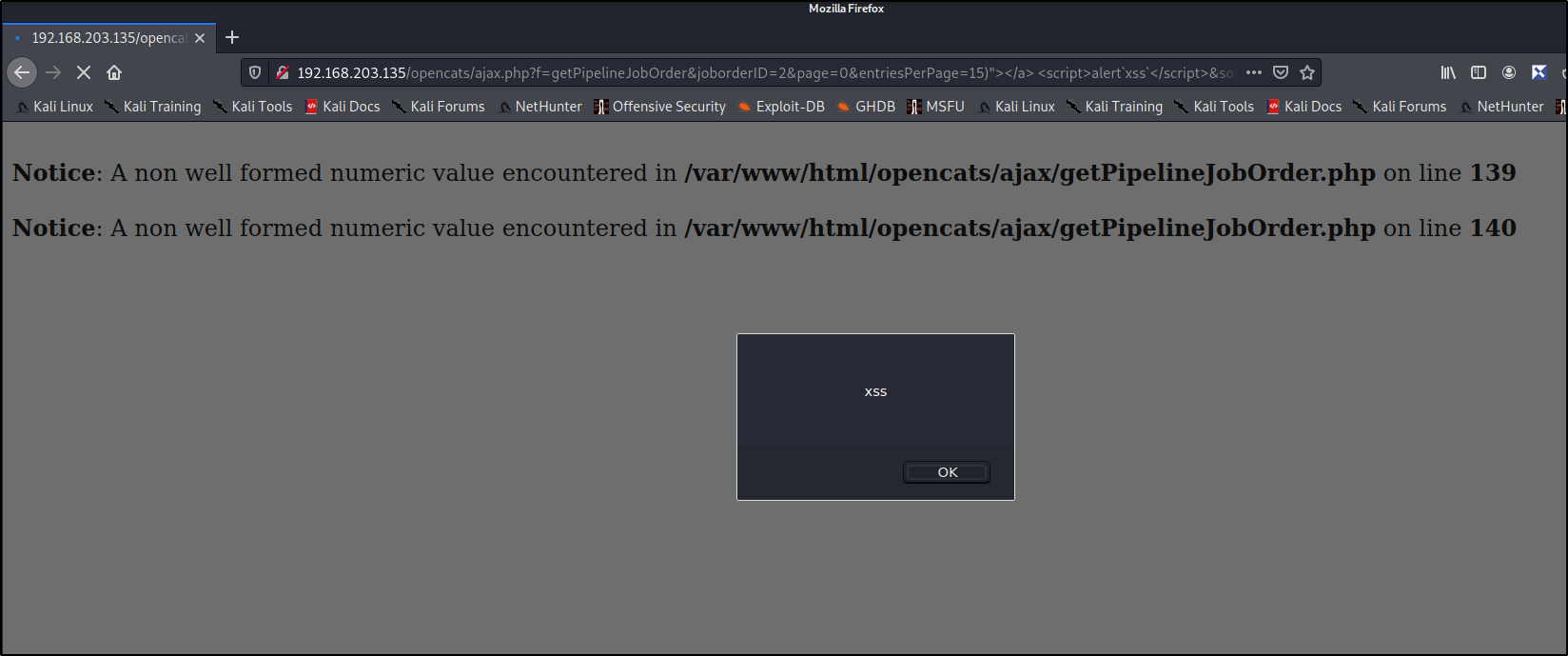
Task: Show sidebars using the sidebar icon
Action: pos(1479,72)
